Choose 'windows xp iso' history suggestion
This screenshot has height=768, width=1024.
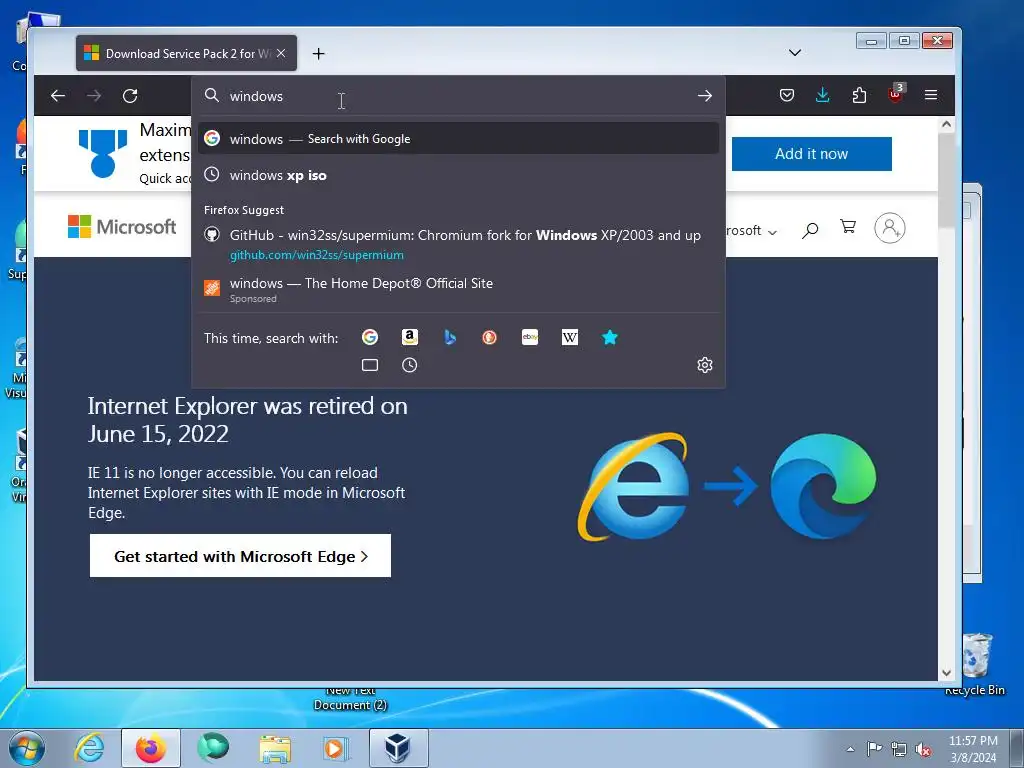point(458,175)
